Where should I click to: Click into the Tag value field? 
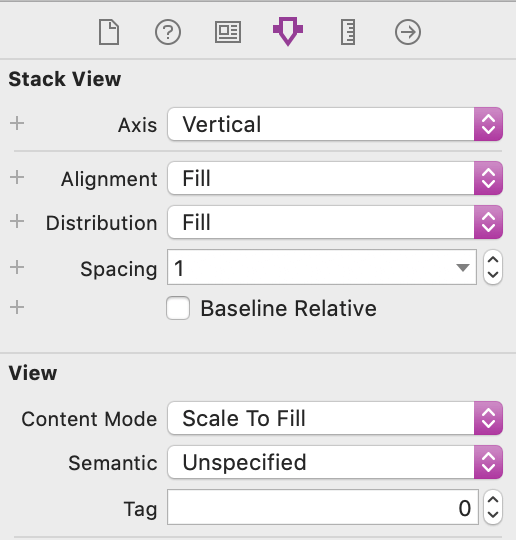click(323, 507)
